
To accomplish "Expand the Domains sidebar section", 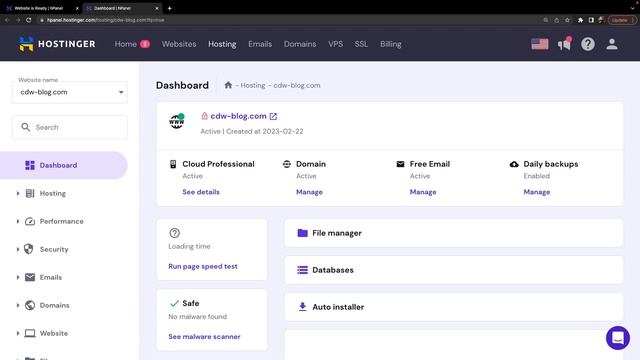I will (x=18, y=305).
